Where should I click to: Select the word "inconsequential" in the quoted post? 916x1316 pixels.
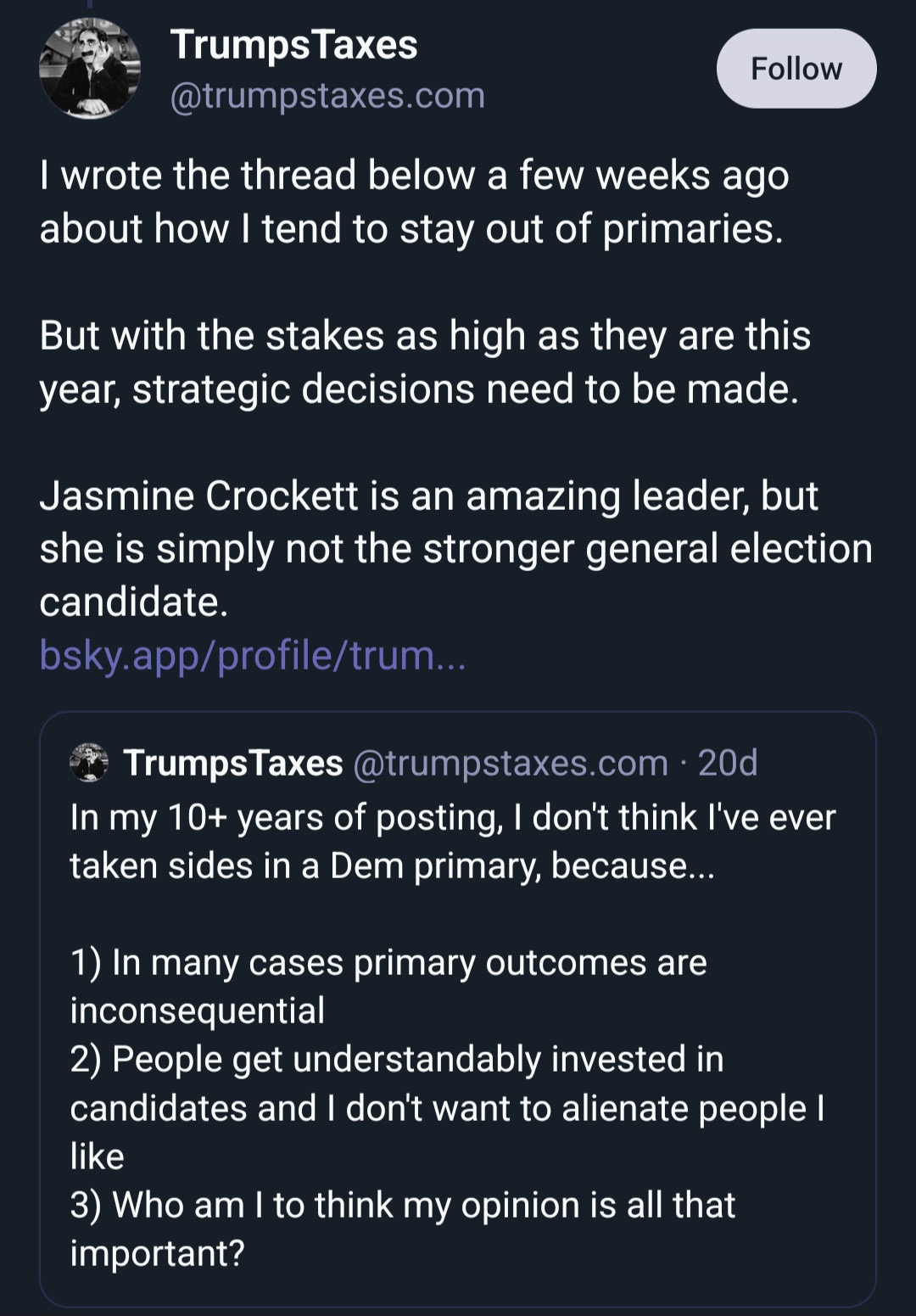(197, 1011)
